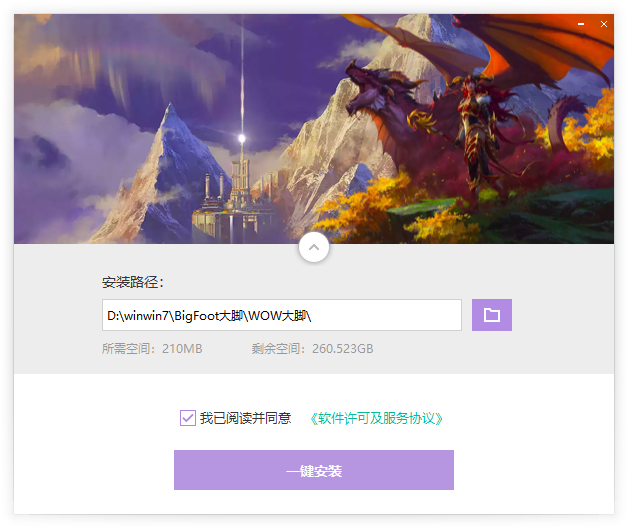The width and height of the screenshot is (628, 528).
Task: Uncheck the 我已阅读并同意 agreement checkbox
Action: pos(187,418)
